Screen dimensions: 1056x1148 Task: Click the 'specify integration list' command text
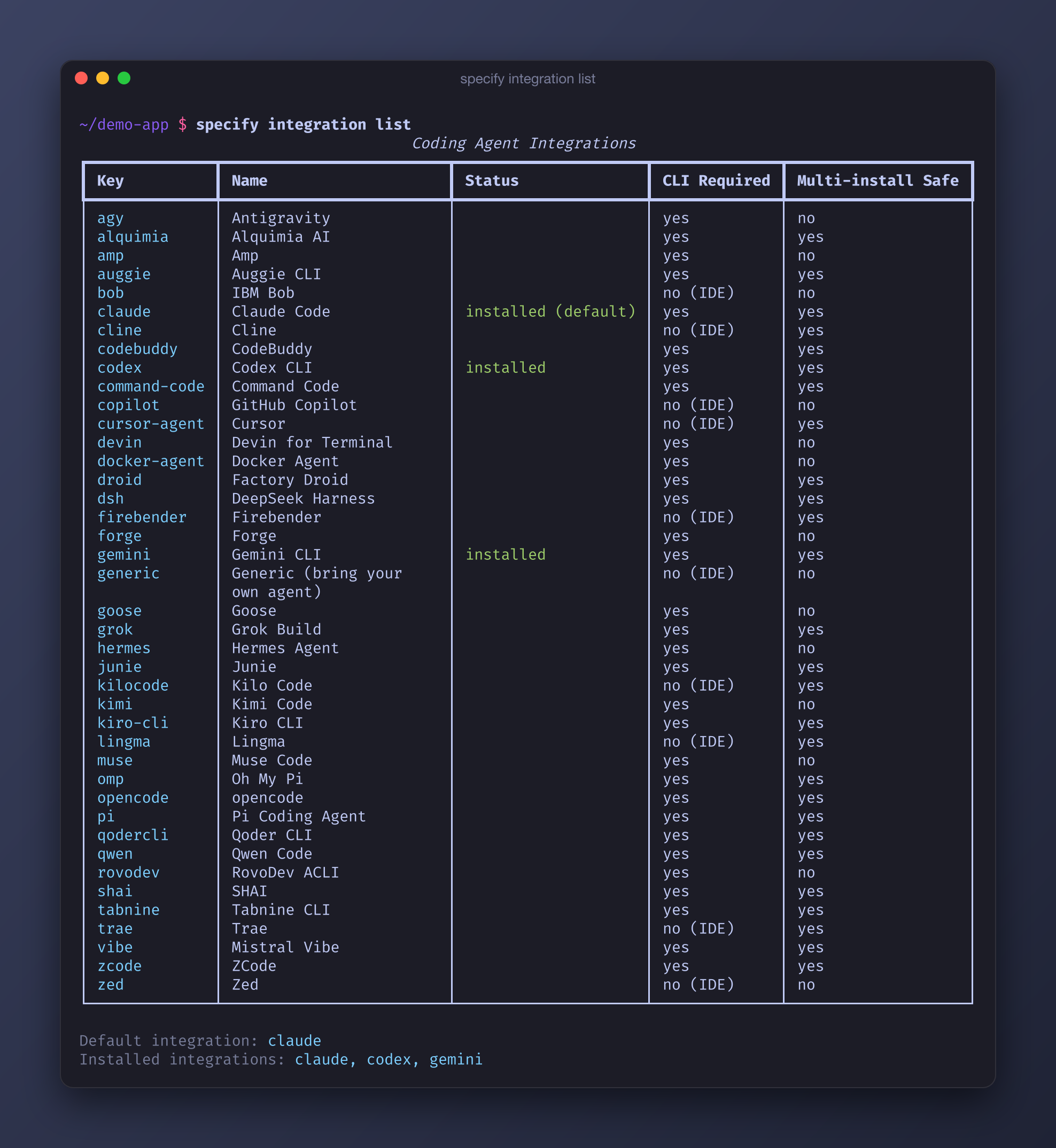pos(304,124)
